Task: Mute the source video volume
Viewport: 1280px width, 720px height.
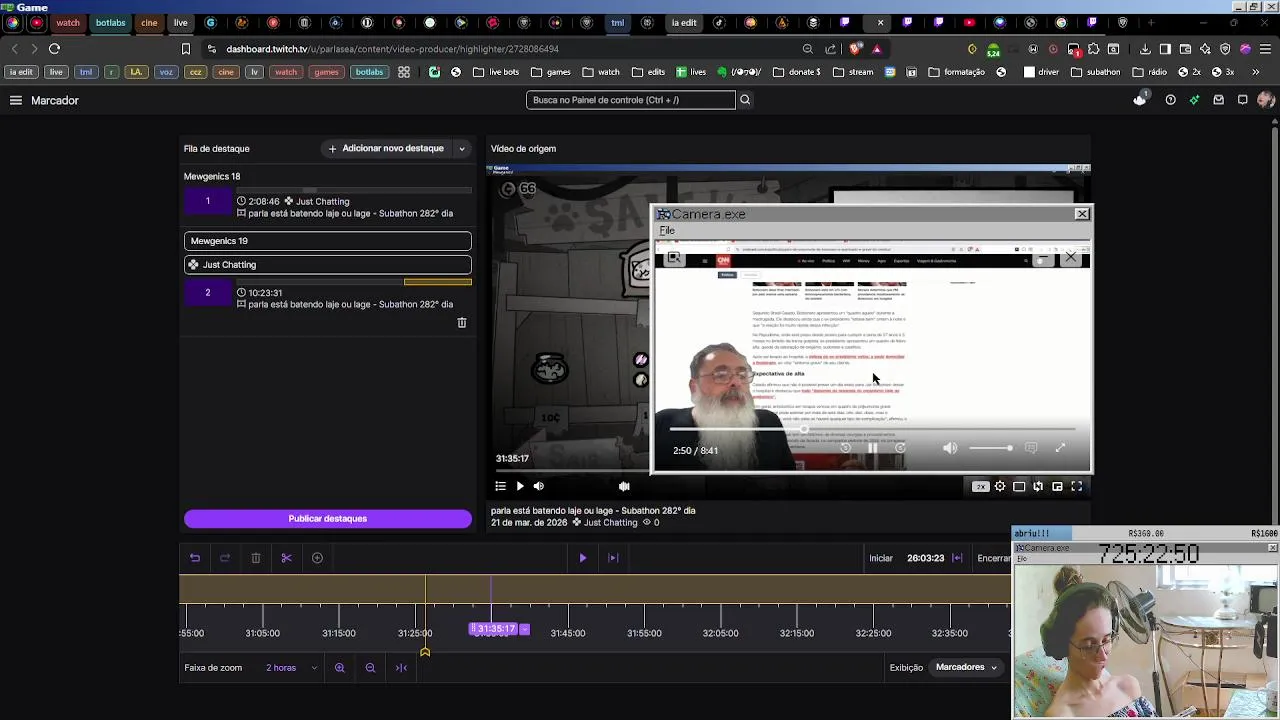Action: pos(539,486)
